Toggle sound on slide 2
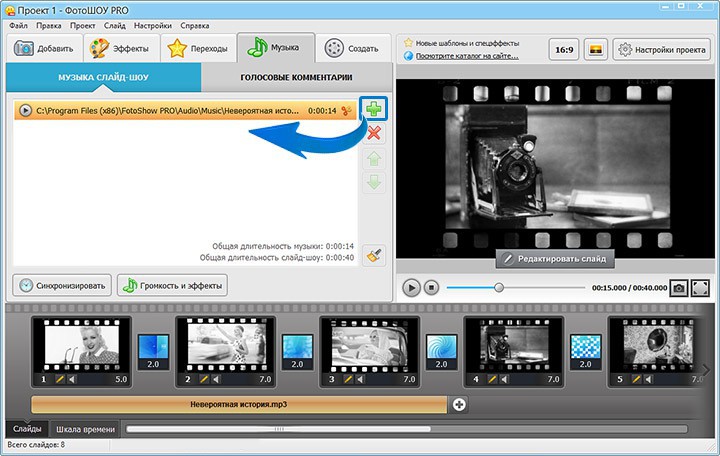This screenshot has height=456, width=720. (x=216, y=379)
